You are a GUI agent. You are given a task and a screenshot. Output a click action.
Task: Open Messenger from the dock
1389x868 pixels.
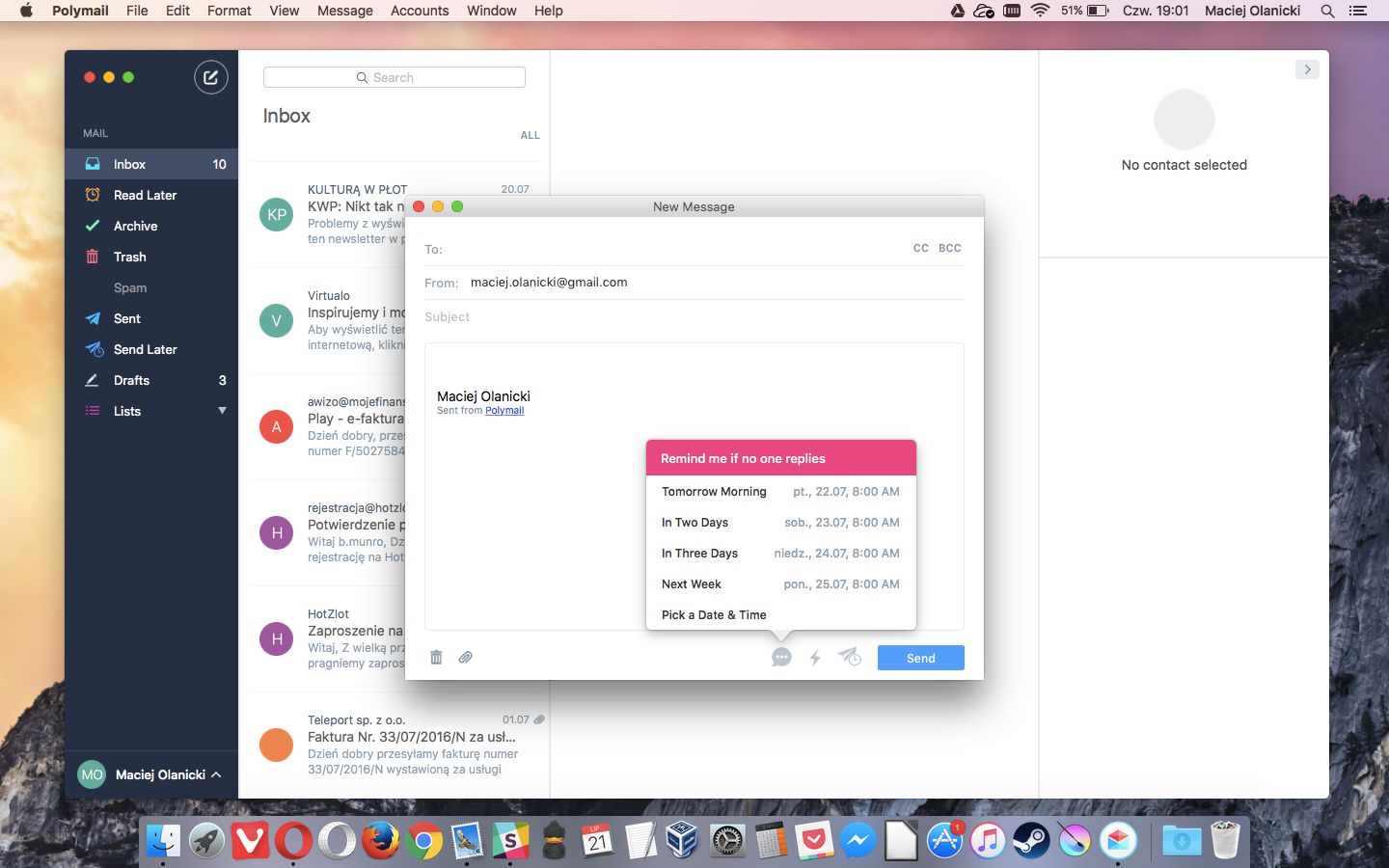click(x=858, y=841)
